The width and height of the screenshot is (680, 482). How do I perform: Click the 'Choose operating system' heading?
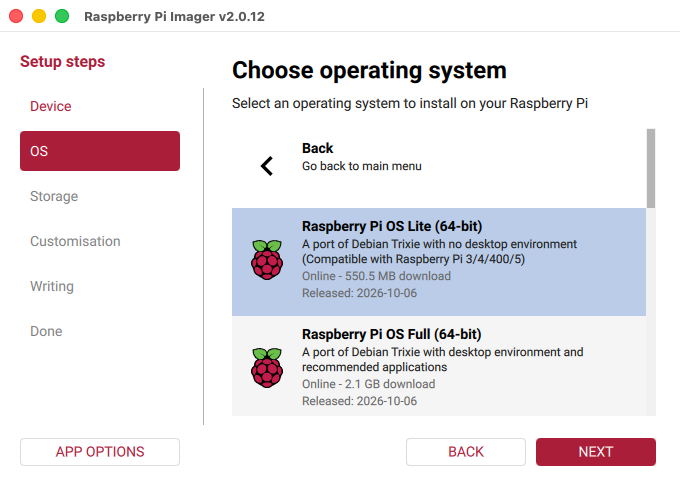click(369, 70)
